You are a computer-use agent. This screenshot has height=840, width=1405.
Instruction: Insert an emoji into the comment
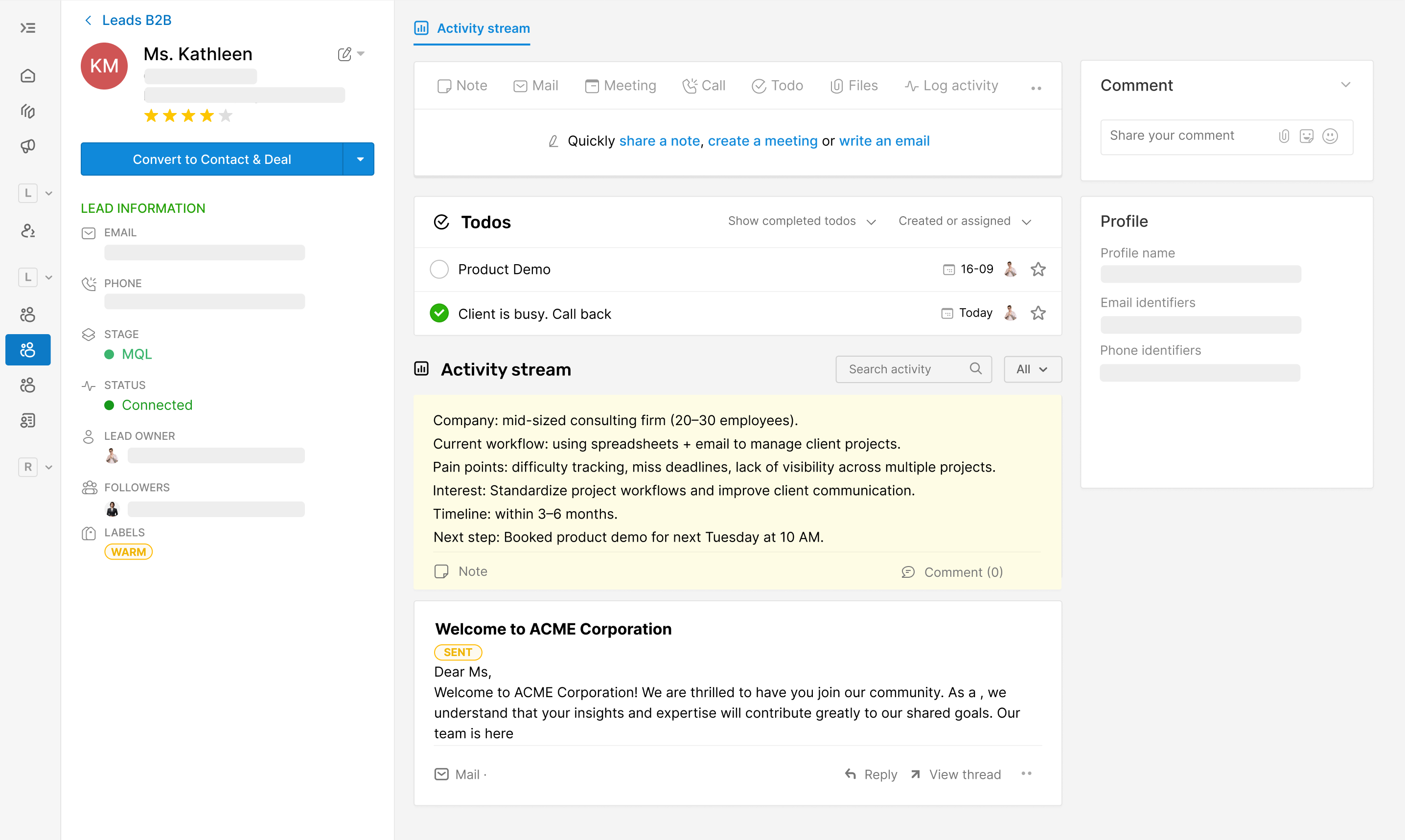click(1330, 136)
